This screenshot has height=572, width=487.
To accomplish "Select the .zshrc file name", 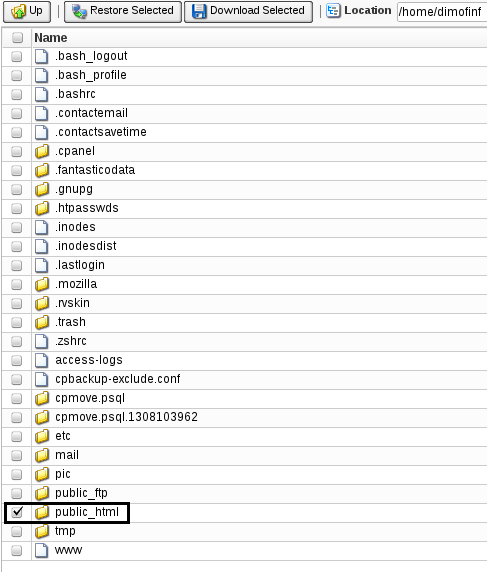I will pos(71,341).
